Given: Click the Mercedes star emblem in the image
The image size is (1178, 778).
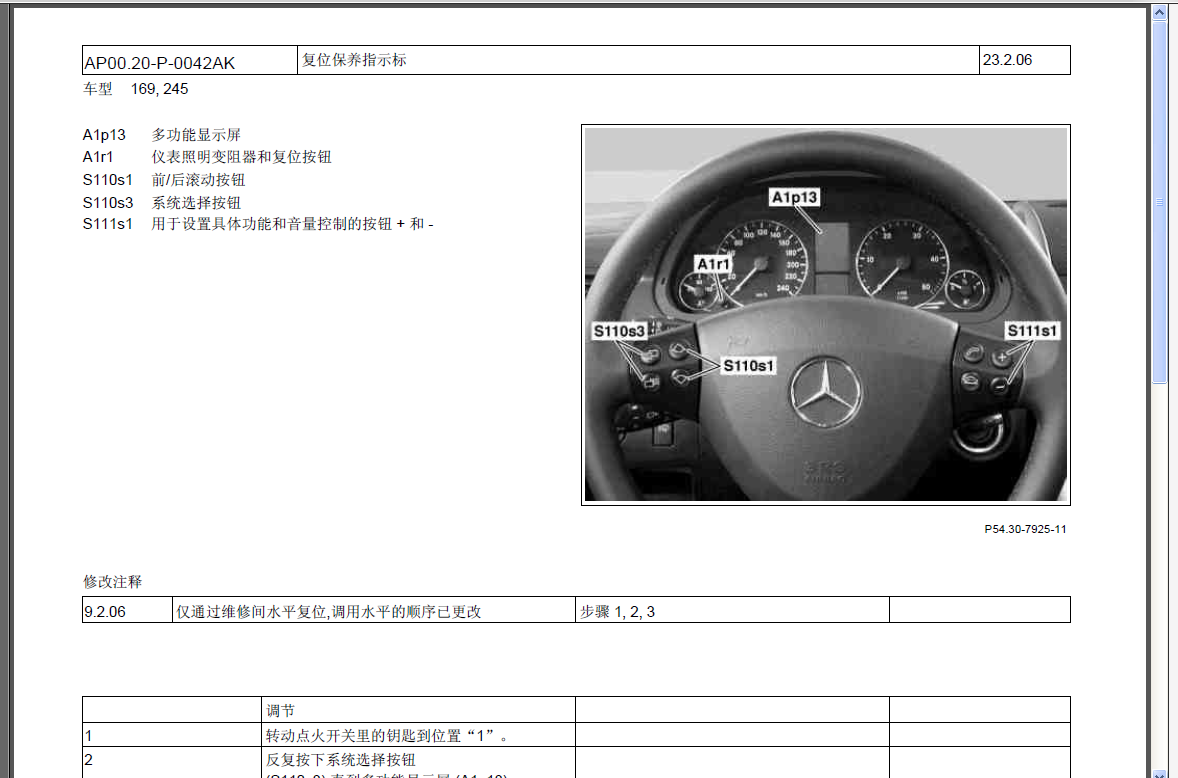Looking at the screenshot, I should (x=826, y=393).
